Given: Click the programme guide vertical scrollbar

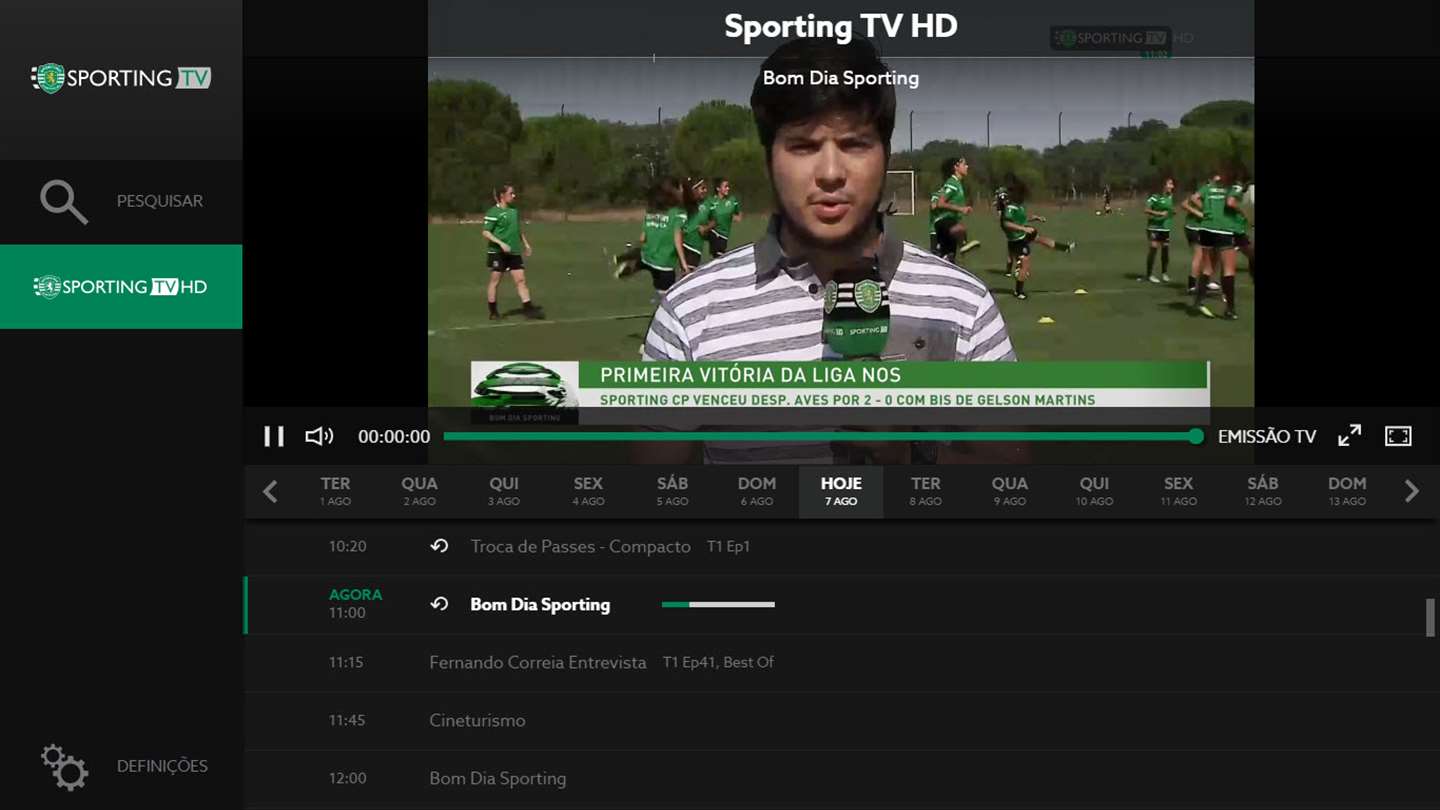Looking at the screenshot, I should tap(1430, 617).
